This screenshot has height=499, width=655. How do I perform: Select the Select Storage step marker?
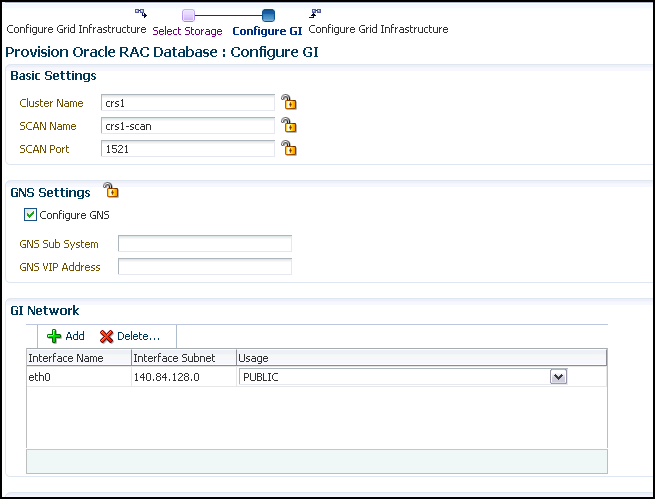tap(188, 15)
